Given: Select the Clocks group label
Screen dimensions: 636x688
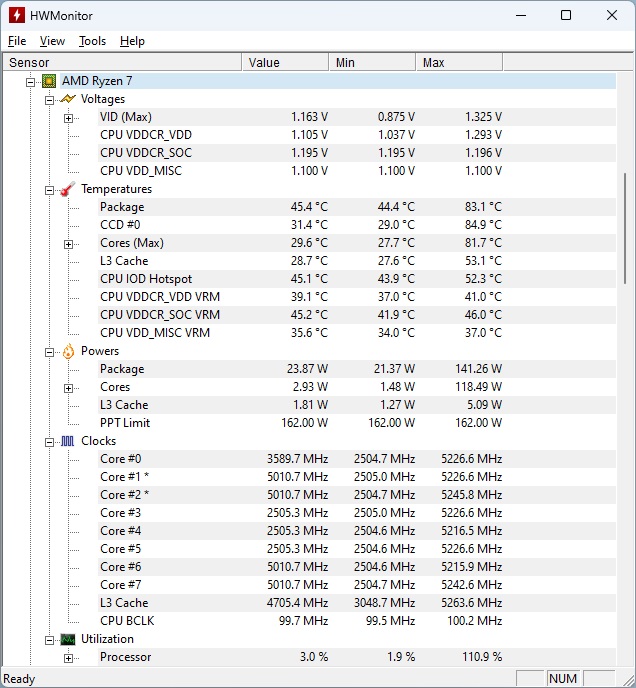Looking at the screenshot, I should coord(98,441).
